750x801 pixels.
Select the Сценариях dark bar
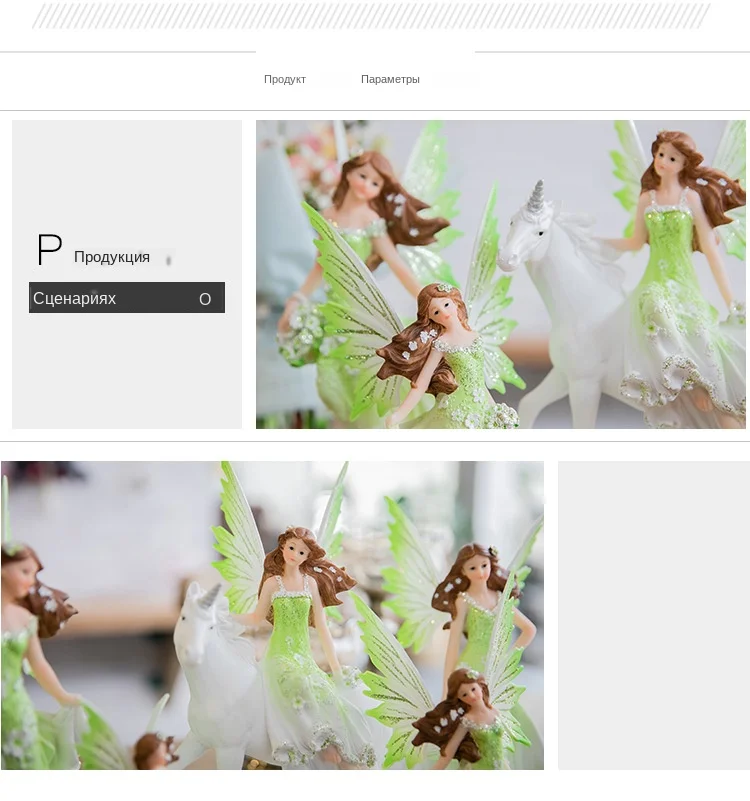pos(127,297)
